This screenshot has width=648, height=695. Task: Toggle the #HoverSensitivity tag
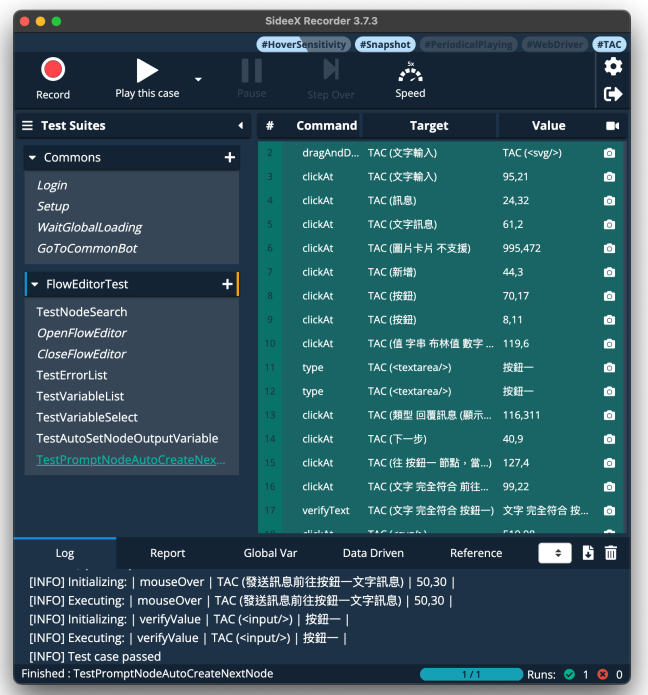[303, 45]
